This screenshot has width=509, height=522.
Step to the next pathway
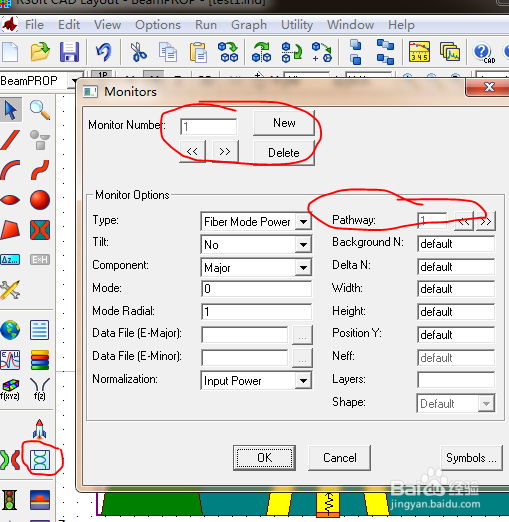click(x=486, y=221)
